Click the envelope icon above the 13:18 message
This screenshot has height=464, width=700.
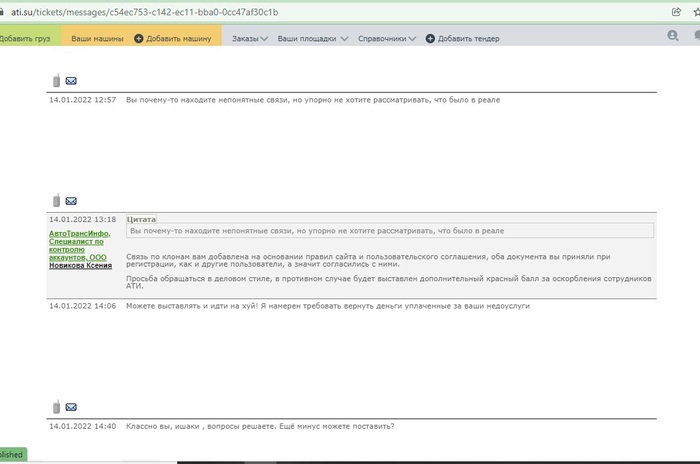[x=71, y=201]
